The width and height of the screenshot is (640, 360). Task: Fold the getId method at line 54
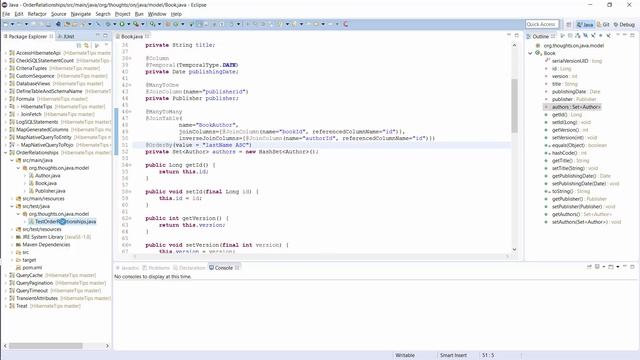coord(130,165)
